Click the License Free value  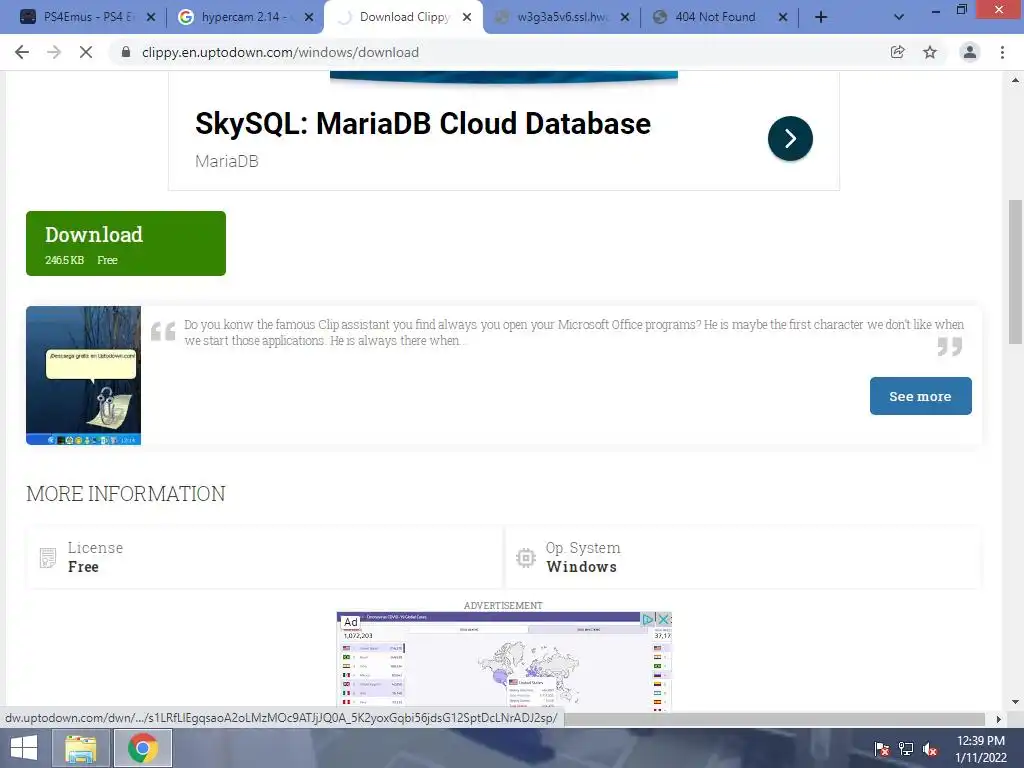click(x=83, y=567)
